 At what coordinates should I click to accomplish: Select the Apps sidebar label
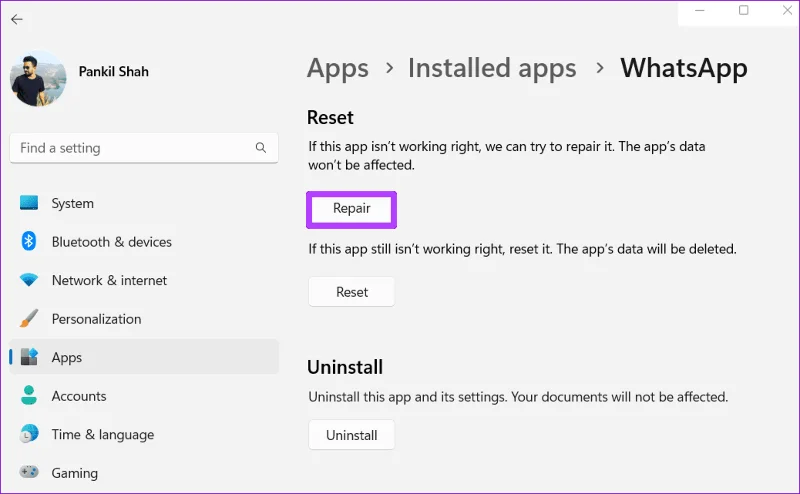(66, 358)
